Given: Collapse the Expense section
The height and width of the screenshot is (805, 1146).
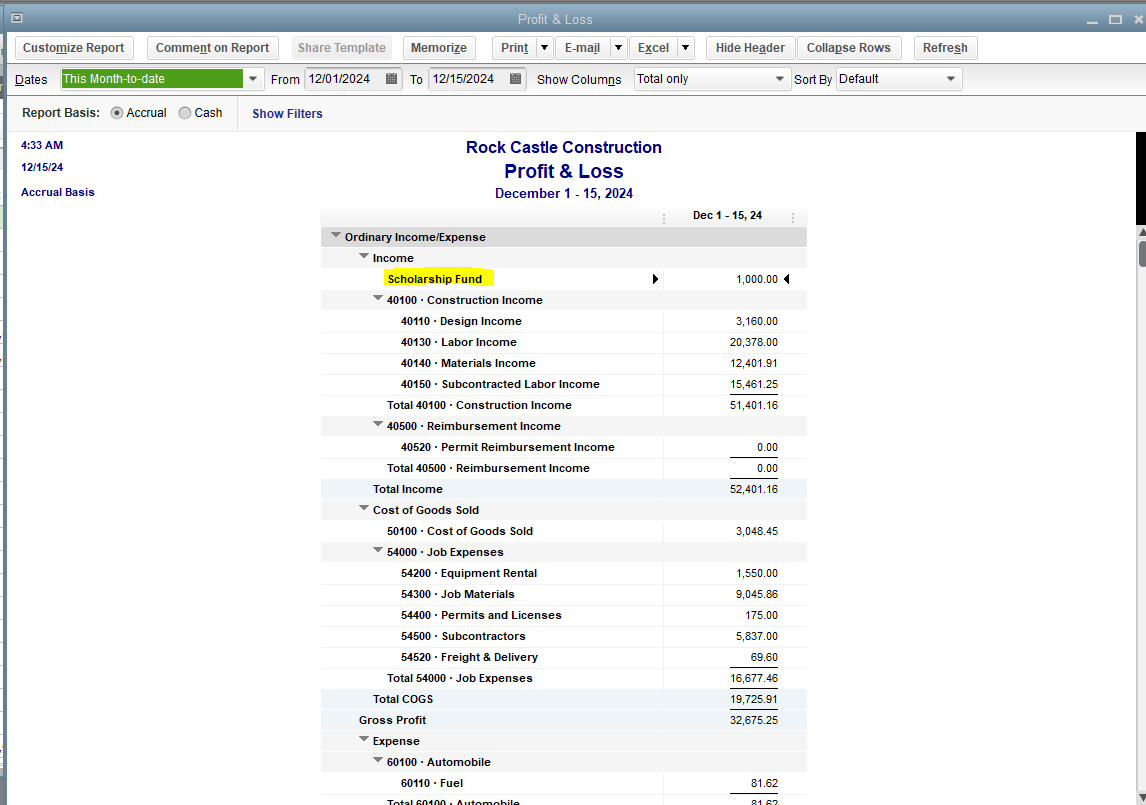Looking at the screenshot, I should click(x=364, y=739).
